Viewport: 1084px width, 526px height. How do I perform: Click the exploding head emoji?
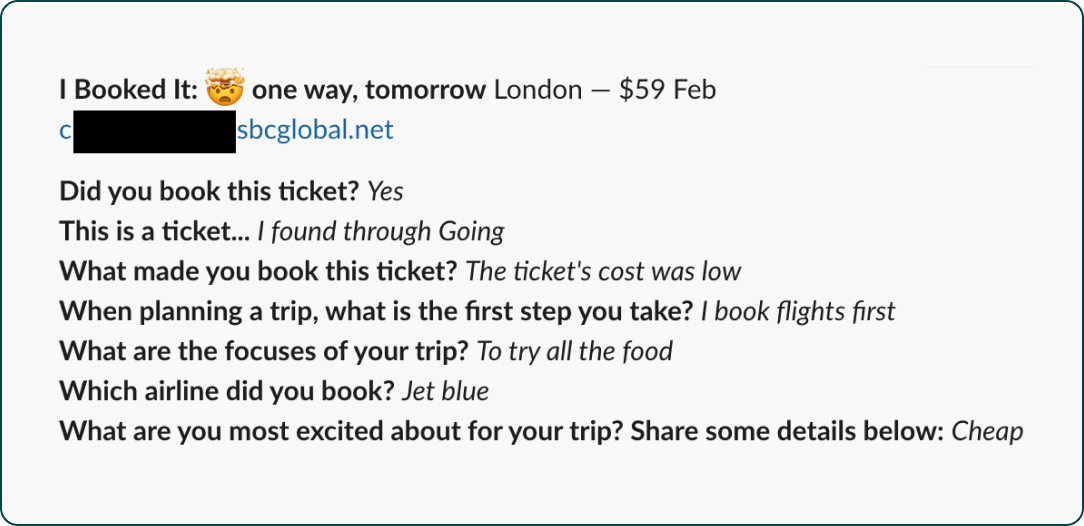[225, 86]
